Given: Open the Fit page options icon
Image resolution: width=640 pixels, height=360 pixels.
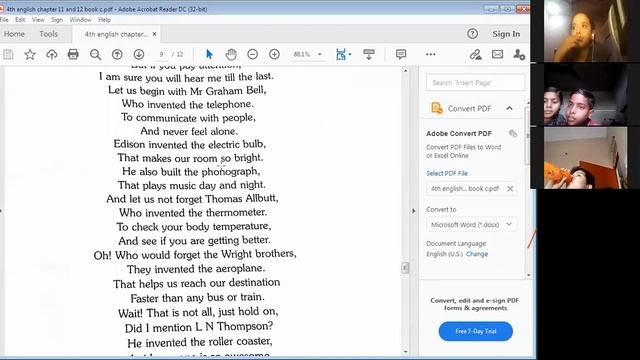Looking at the screenshot, I should coord(343,54).
